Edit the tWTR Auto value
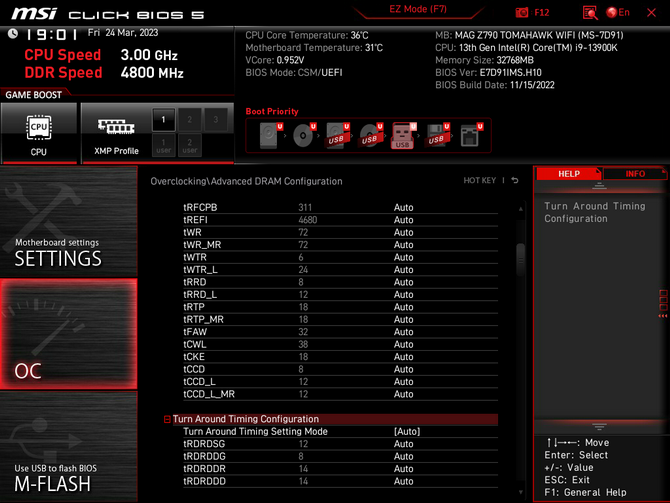 pos(403,257)
